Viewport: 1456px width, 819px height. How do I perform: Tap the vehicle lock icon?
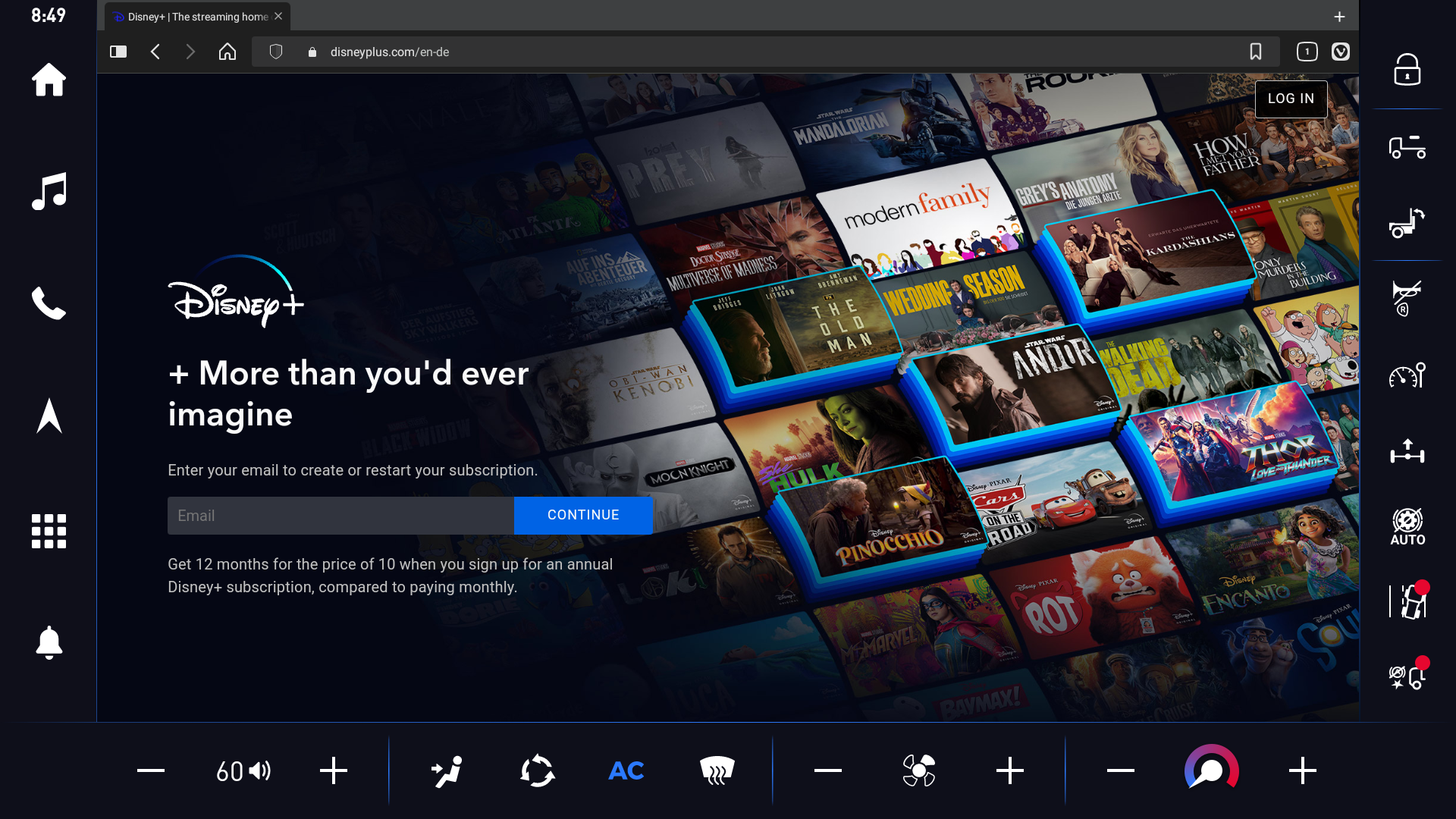[1407, 70]
